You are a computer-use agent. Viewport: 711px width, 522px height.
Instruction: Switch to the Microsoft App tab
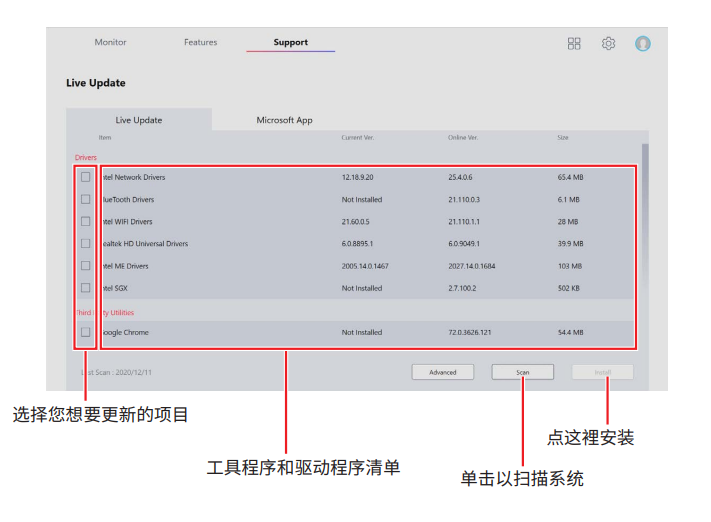coord(284,120)
